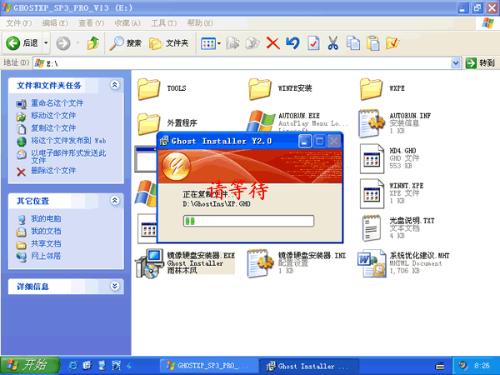The width and height of the screenshot is (500, 375).
Task: Open the 工具 menu
Action: tap(164, 23)
